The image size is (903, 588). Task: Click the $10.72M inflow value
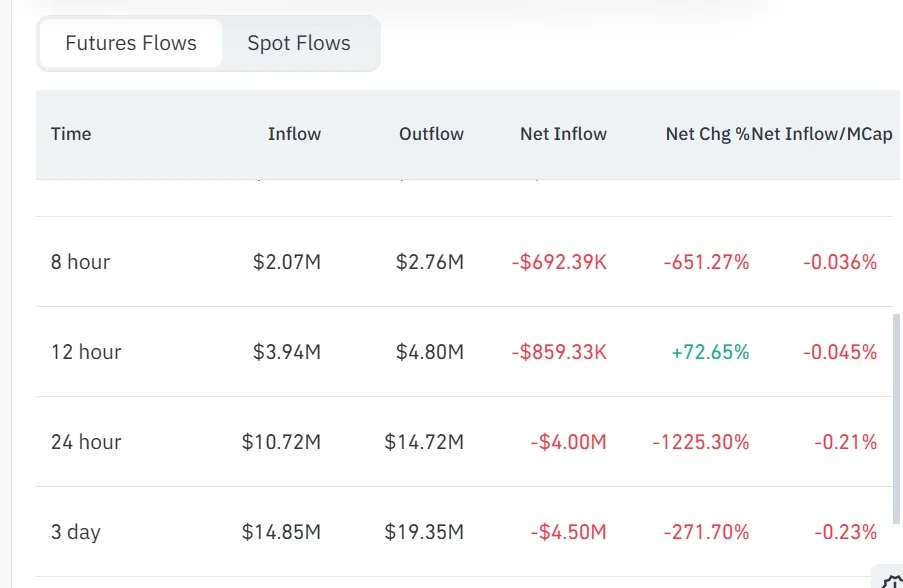pyautogui.click(x=281, y=442)
